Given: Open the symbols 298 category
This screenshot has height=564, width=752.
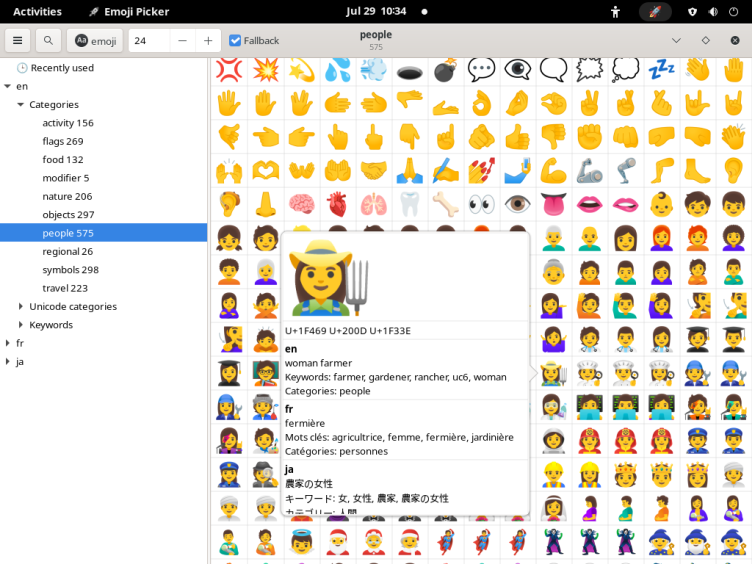Looking at the screenshot, I should [x=70, y=270].
